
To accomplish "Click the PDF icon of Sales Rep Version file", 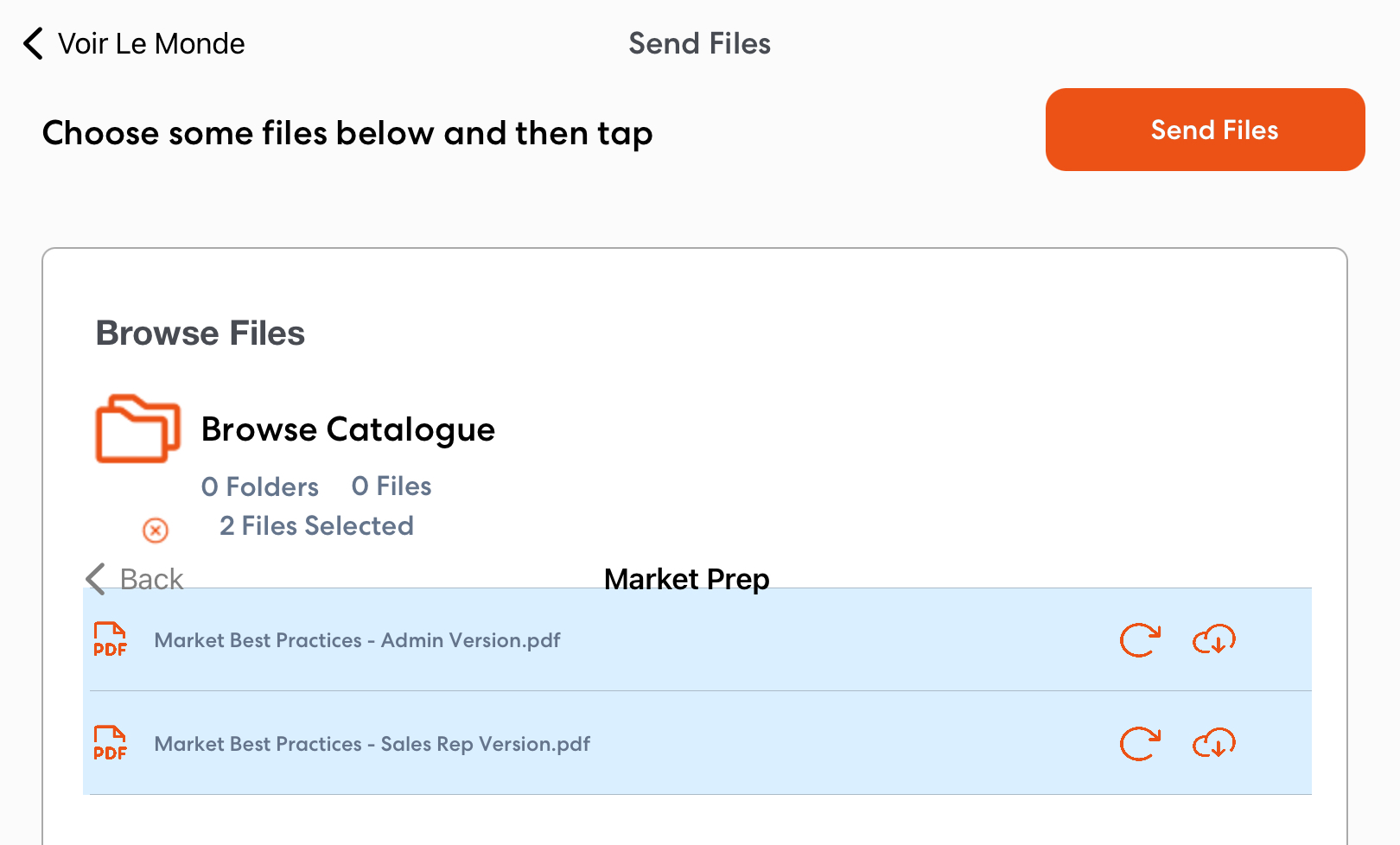I will click(x=111, y=744).
